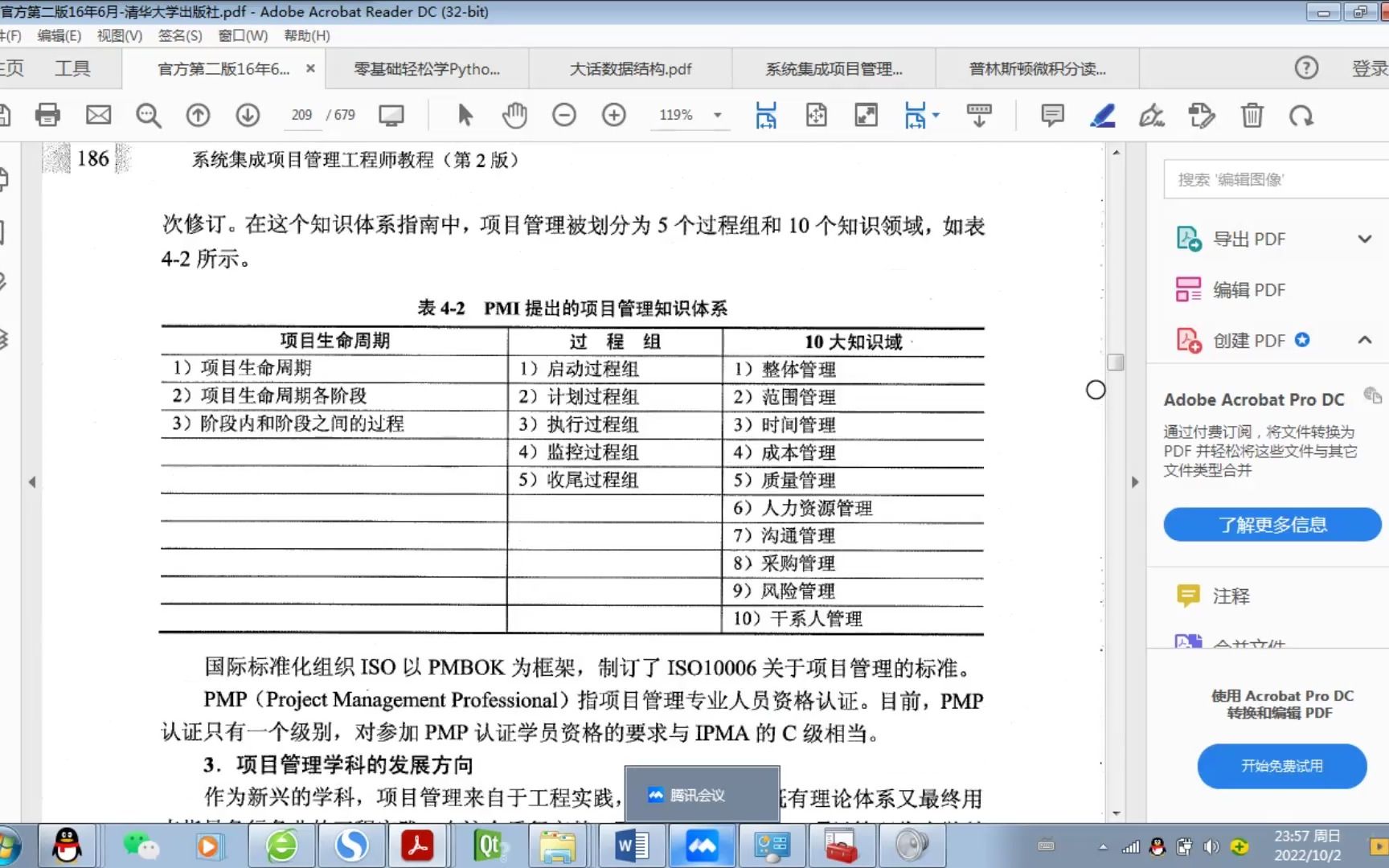
Task: Click the page number input field
Action: pyautogui.click(x=301, y=115)
